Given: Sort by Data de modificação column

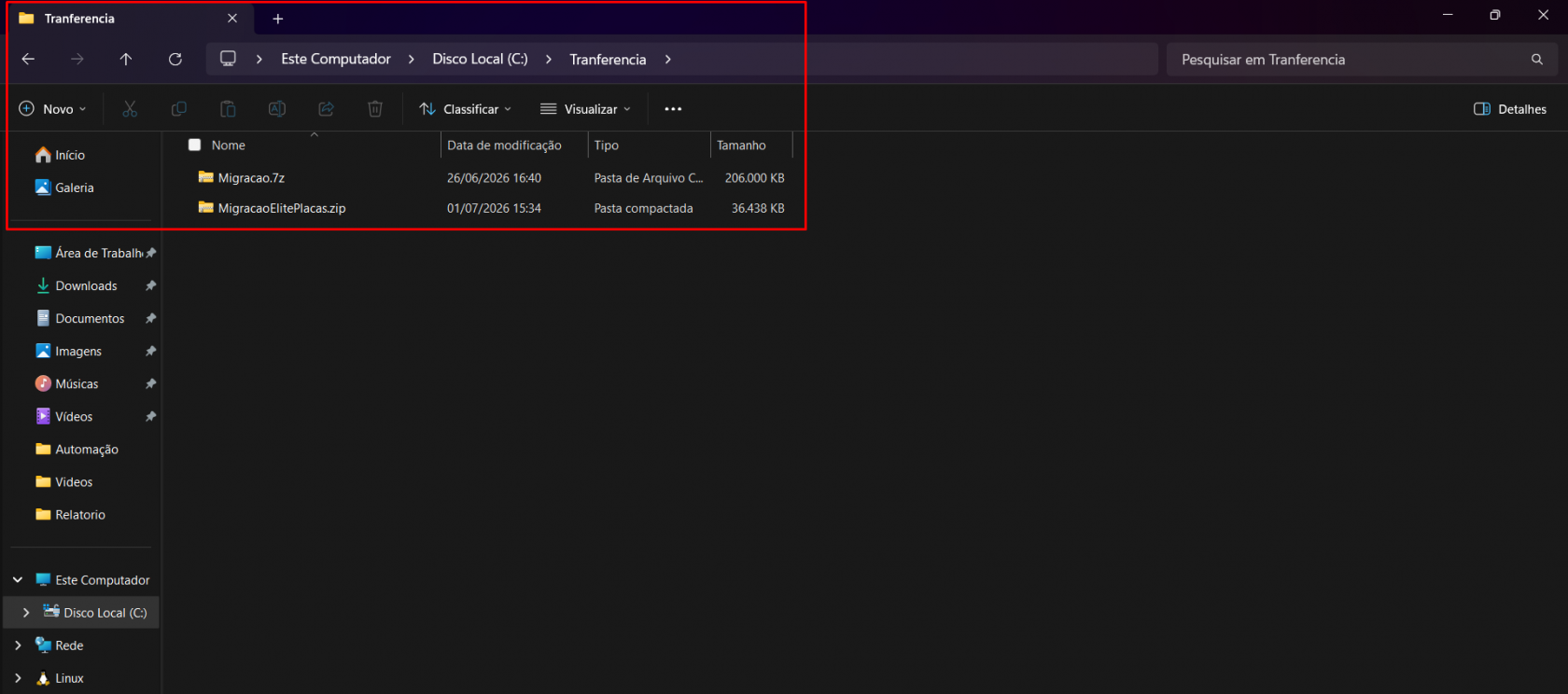Looking at the screenshot, I should tap(504, 146).
